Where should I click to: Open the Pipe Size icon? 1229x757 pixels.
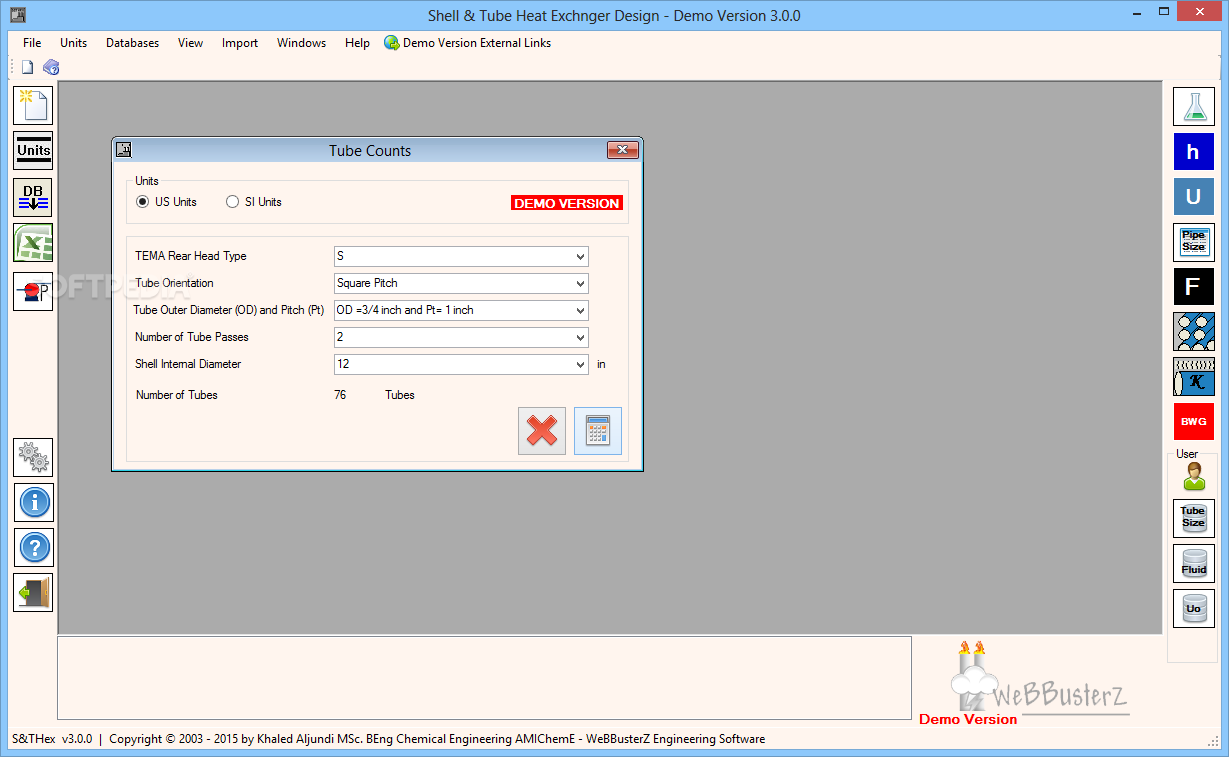1194,242
